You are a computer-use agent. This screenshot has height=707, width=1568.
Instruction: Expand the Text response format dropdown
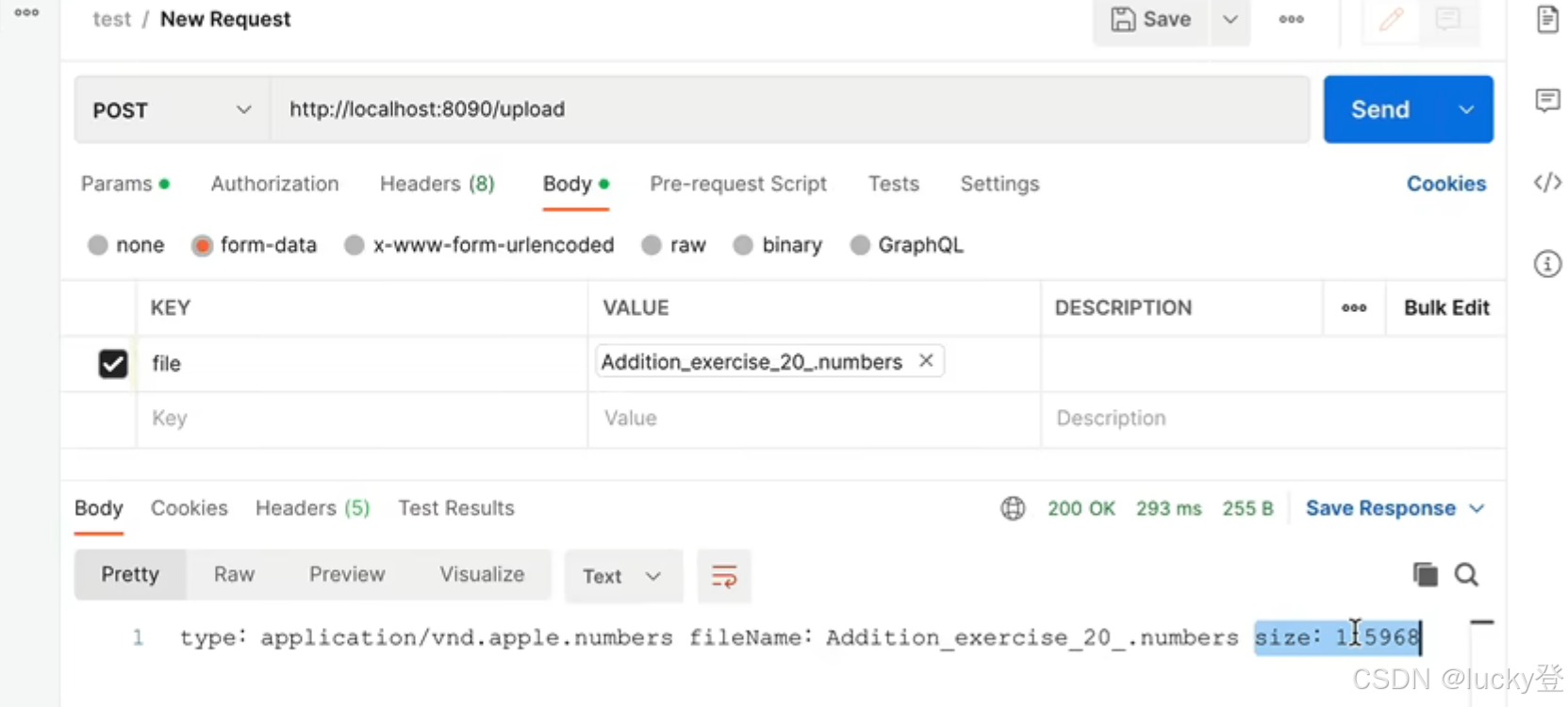(x=623, y=576)
